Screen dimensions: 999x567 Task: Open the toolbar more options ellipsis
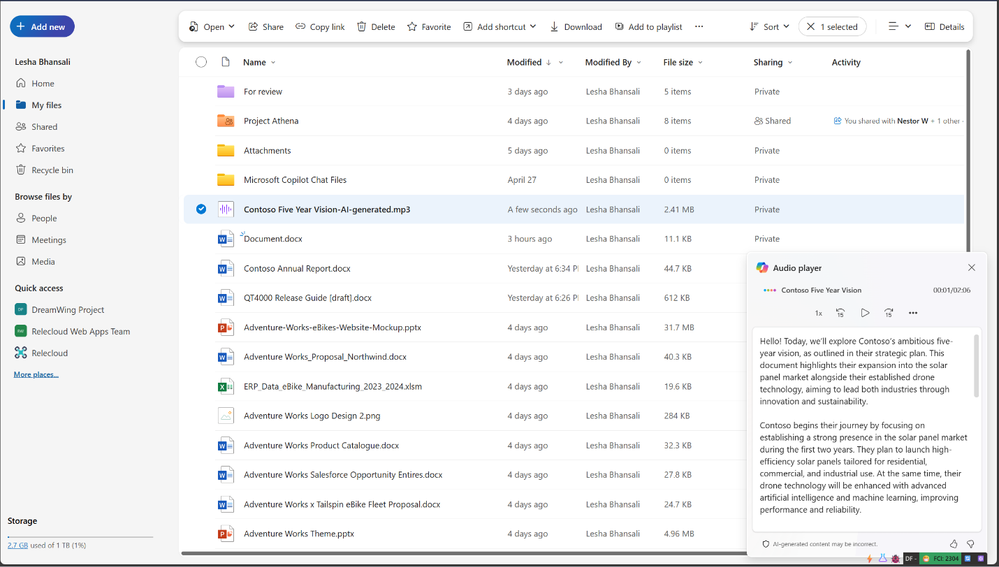click(699, 27)
